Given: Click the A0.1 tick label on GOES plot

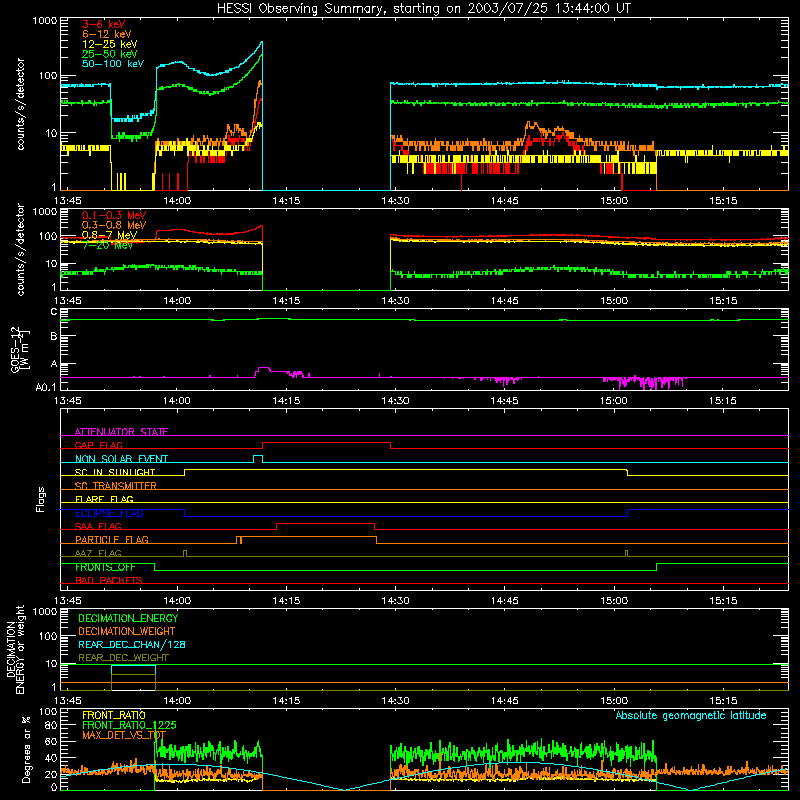Looking at the screenshot, I should coord(46,387).
